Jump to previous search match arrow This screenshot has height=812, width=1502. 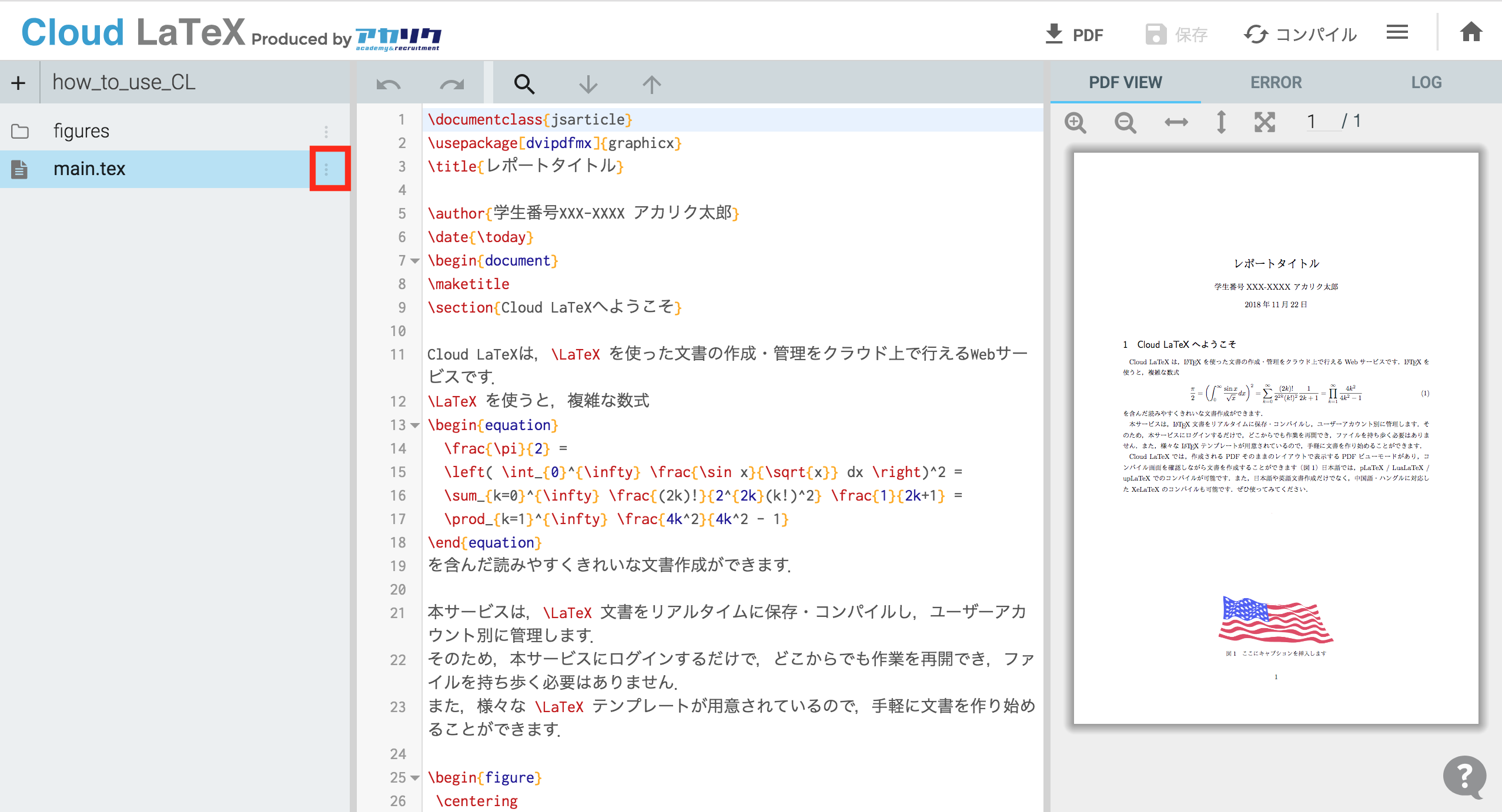(651, 85)
